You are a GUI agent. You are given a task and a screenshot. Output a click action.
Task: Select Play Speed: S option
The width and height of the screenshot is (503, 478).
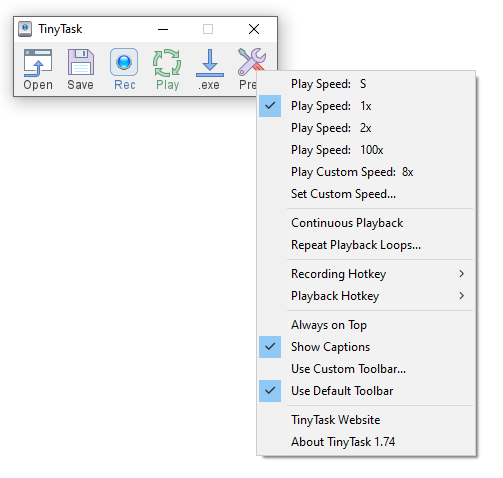click(x=366, y=84)
